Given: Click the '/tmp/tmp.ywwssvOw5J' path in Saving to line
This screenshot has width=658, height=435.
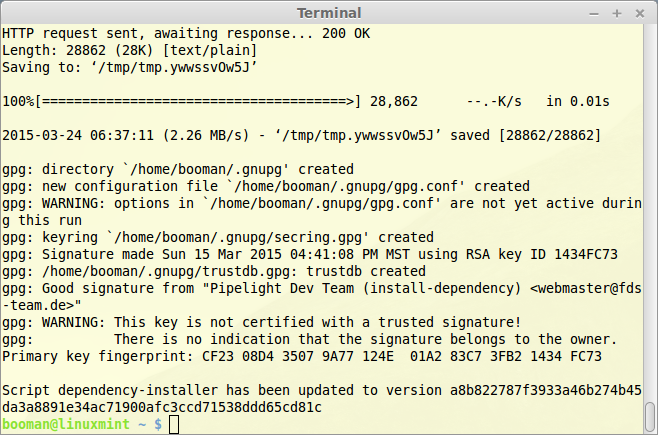Looking at the screenshot, I should (x=174, y=68).
